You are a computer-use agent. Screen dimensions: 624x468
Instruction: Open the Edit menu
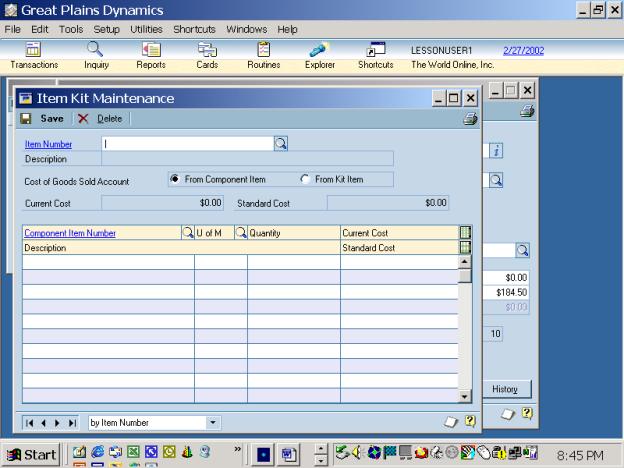click(x=39, y=29)
